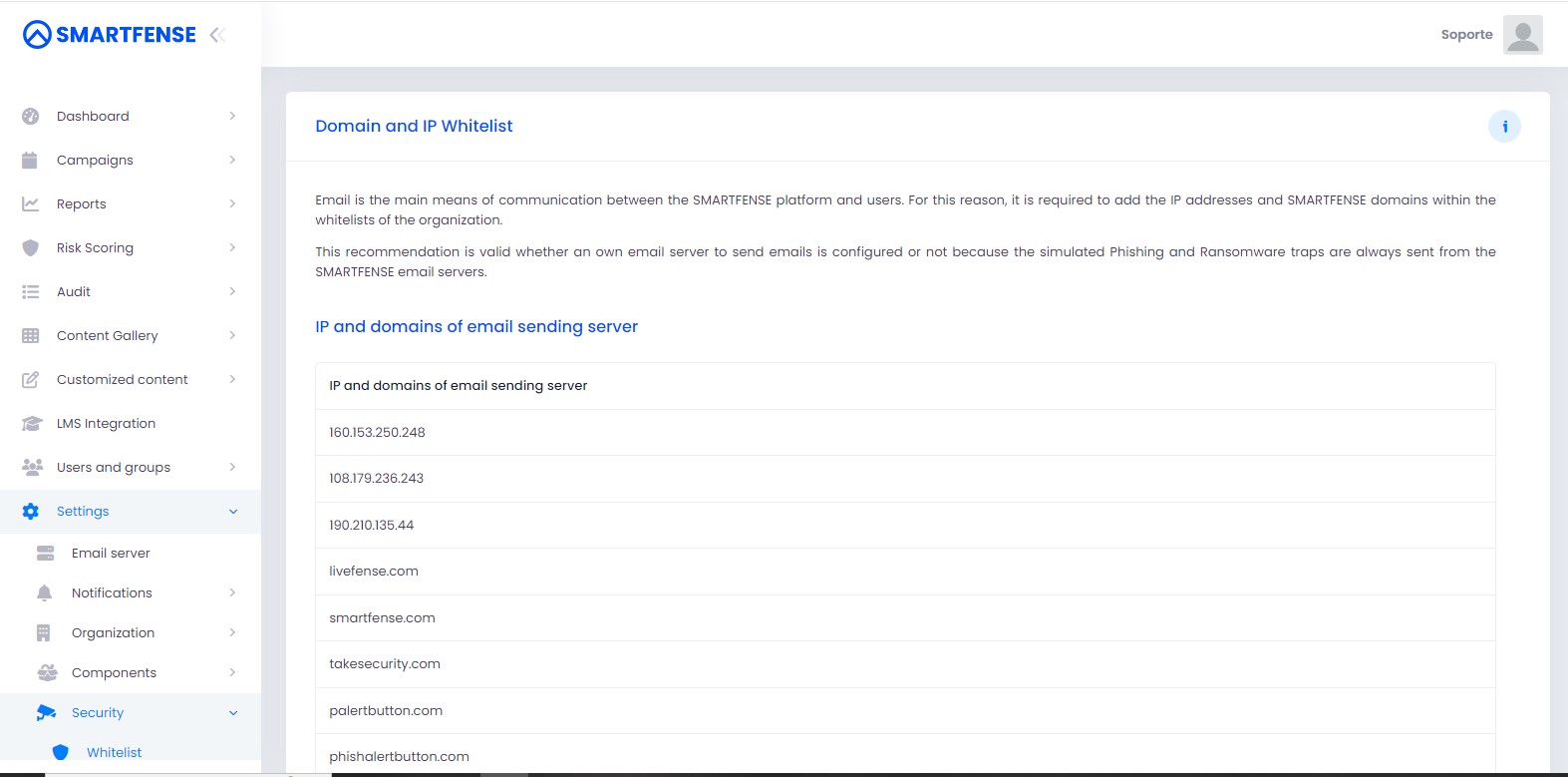Click the Reports chart icon

31,203
